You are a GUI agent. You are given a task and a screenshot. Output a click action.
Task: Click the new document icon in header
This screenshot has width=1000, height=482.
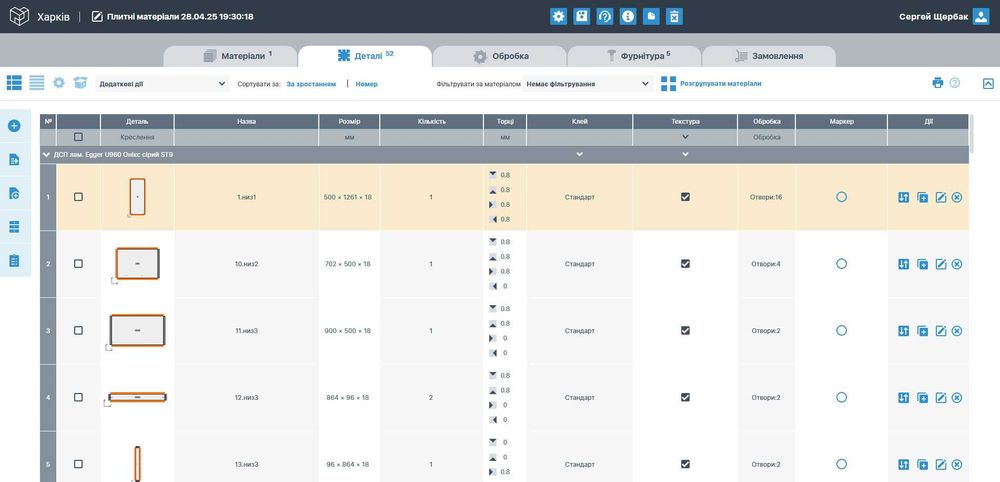pyautogui.click(x=651, y=17)
